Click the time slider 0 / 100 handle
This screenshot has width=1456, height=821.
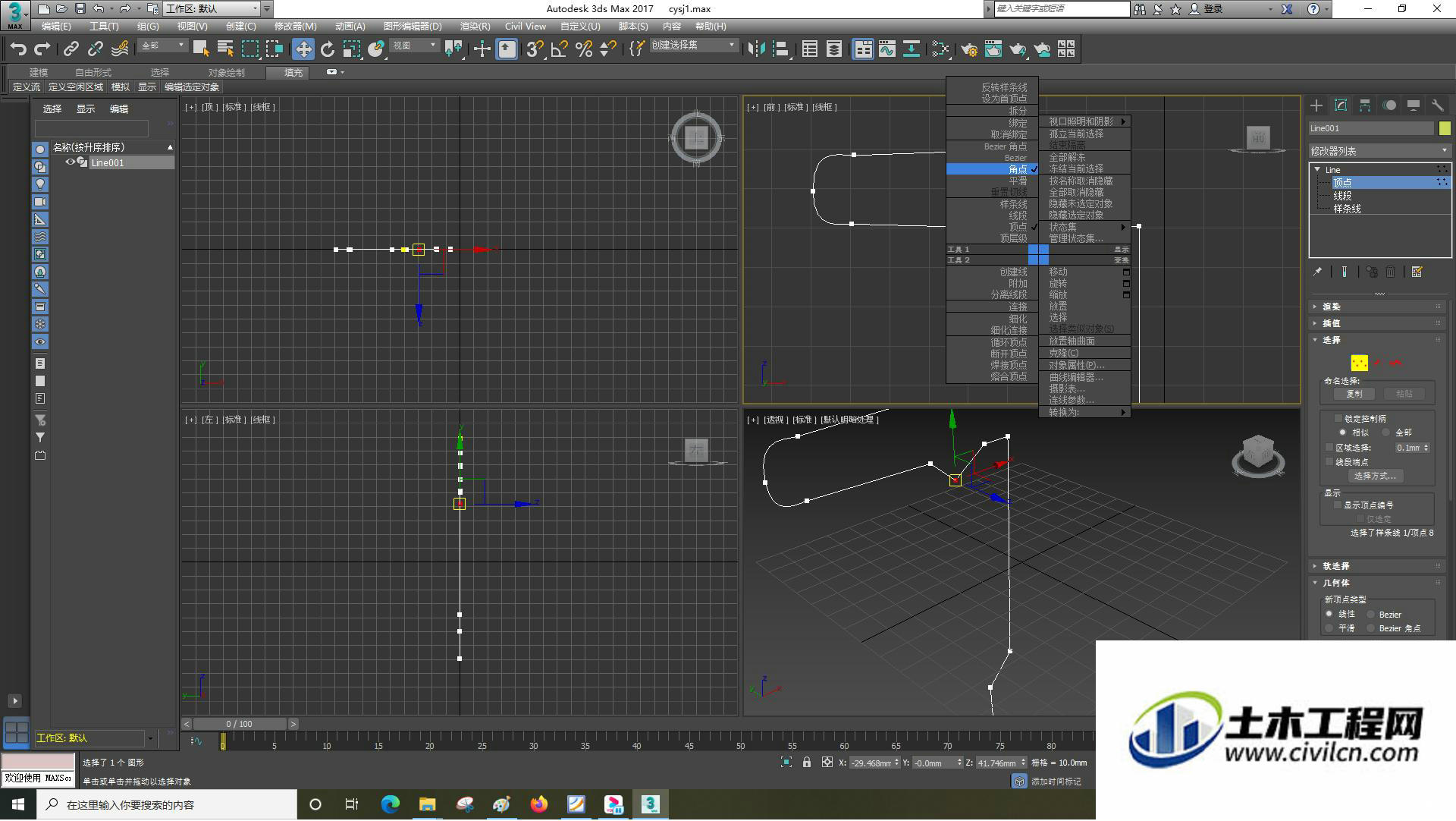[240, 724]
